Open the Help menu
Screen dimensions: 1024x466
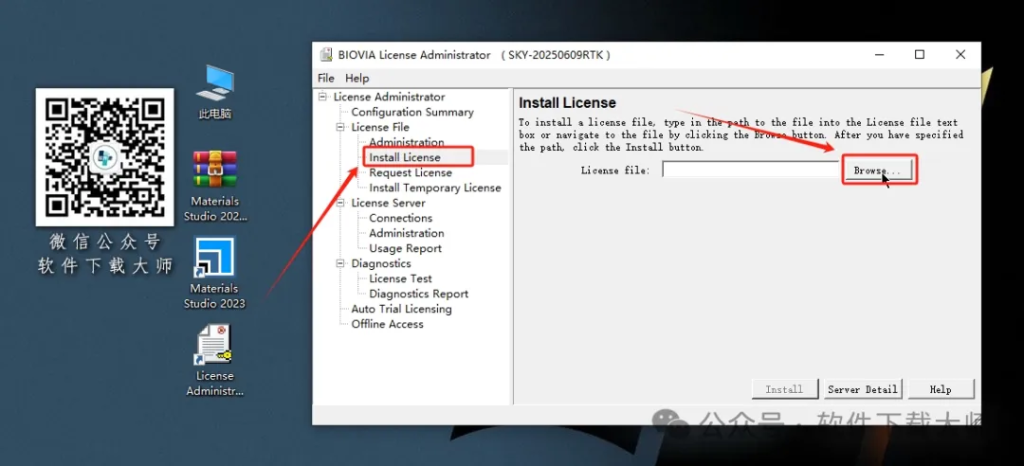click(357, 78)
